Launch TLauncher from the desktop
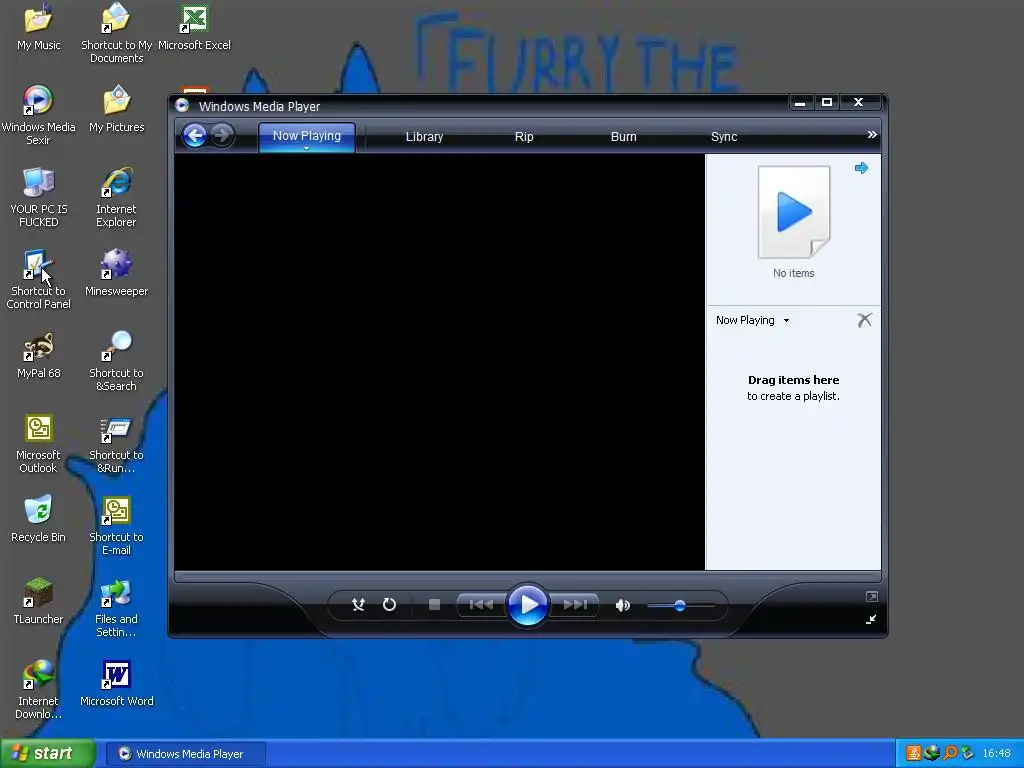 [38, 601]
